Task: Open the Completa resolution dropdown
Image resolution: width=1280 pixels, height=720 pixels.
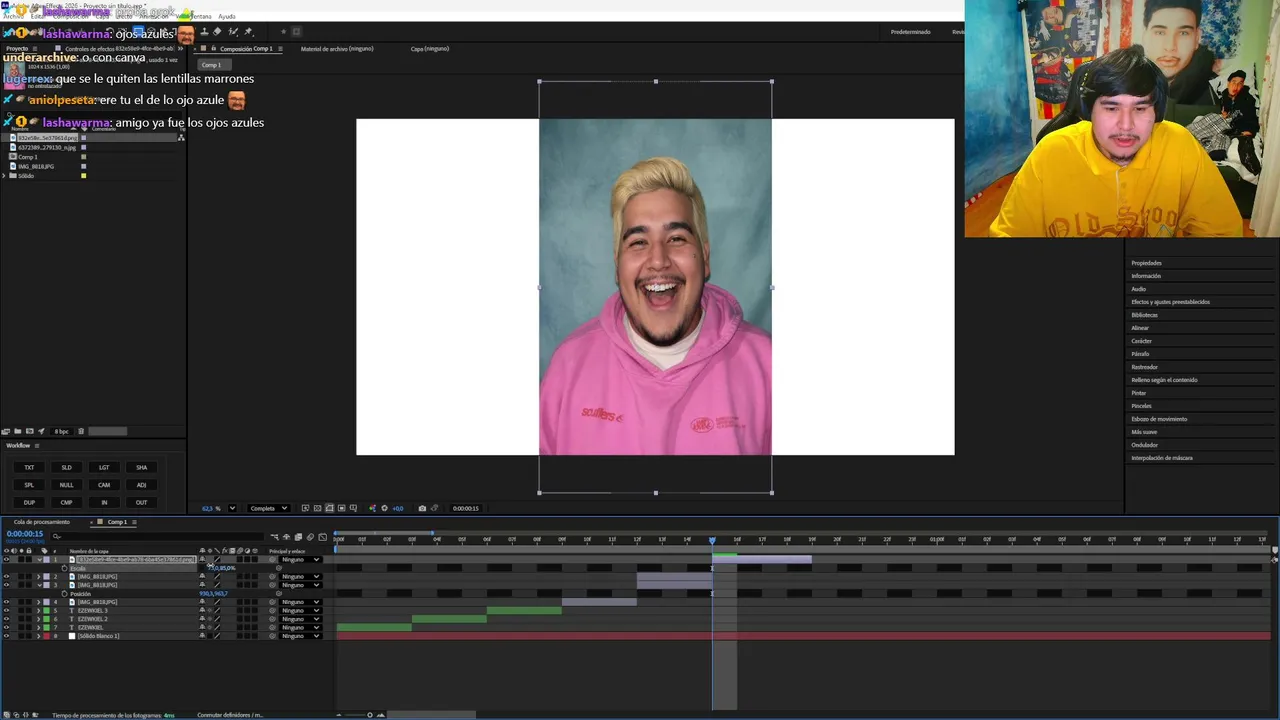Action: tap(268, 508)
